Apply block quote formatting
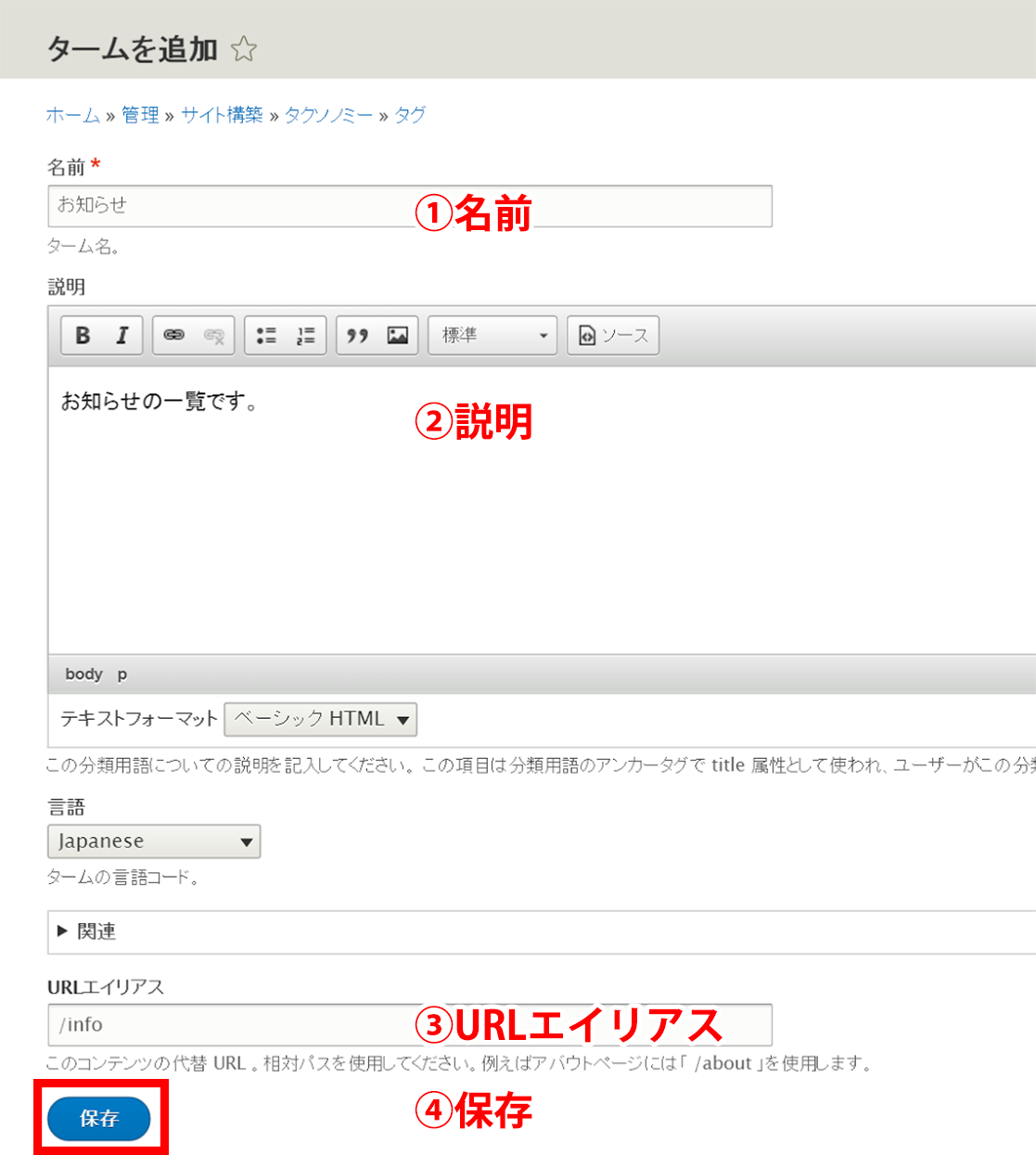This screenshot has width=1036, height=1155. [x=357, y=335]
